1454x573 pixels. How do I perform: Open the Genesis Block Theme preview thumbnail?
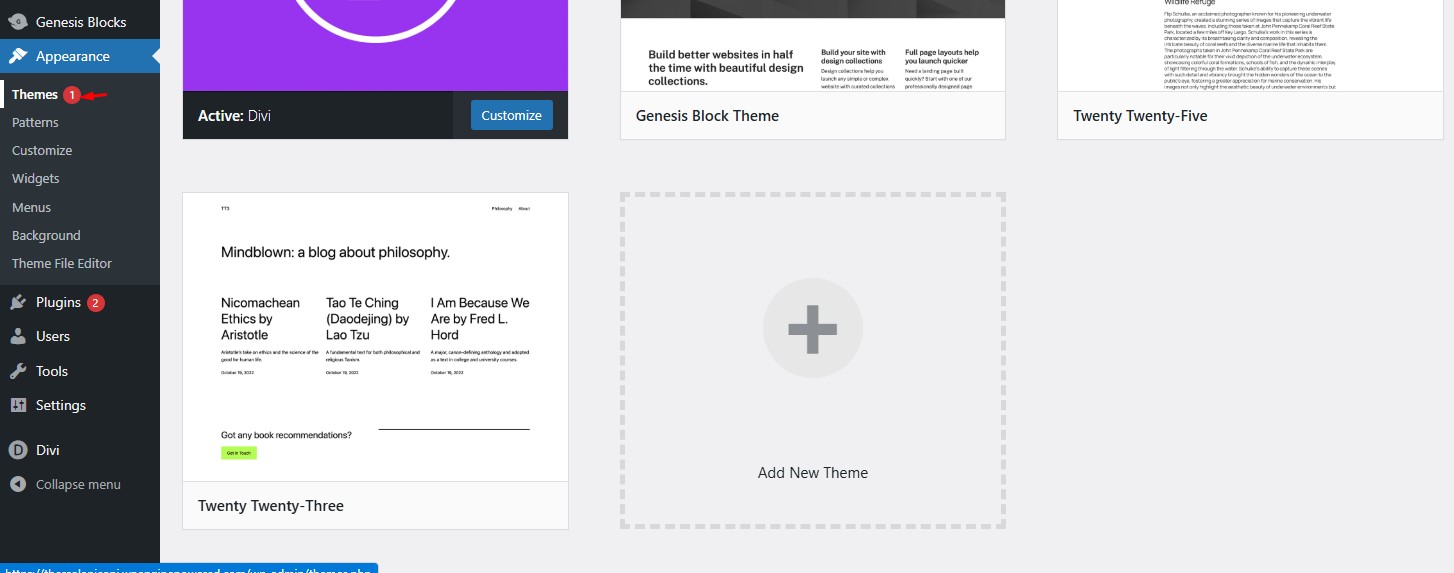point(812,45)
